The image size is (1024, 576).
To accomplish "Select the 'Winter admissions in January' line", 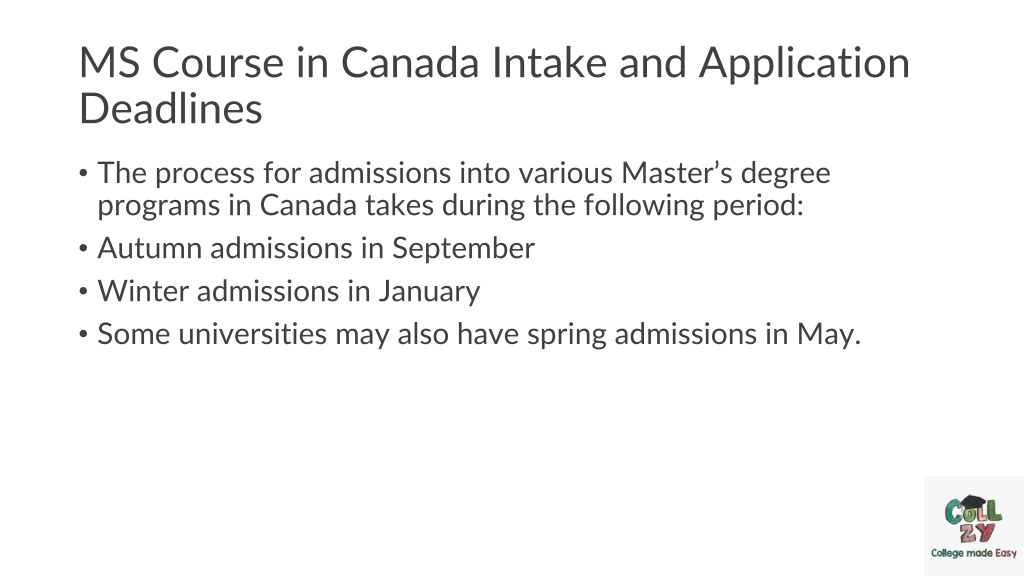I will click(x=289, y=291).
